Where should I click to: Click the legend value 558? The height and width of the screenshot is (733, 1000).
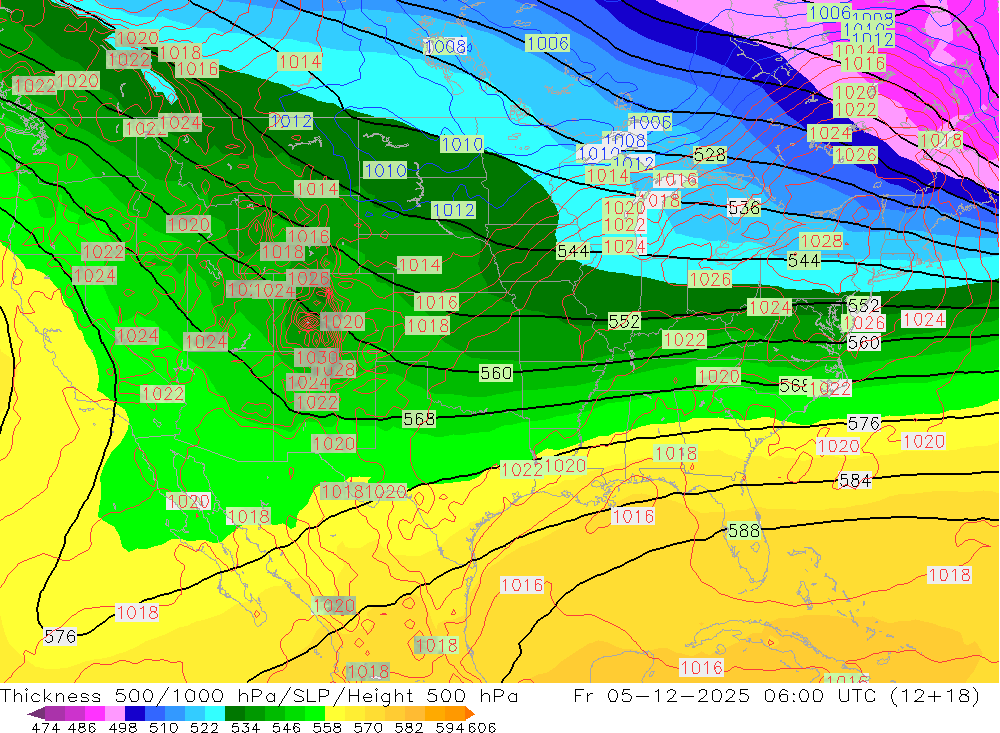pyautogui.click(x=327, y=727)
